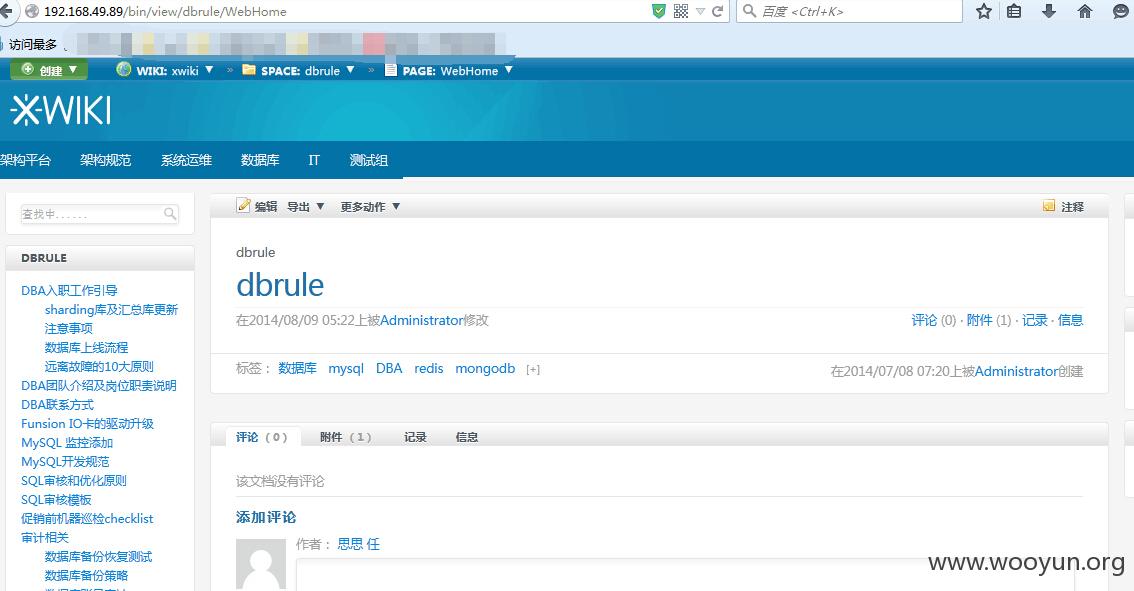The height and width of the screenshot is (591, 1134).
Task: Open the 更多动作 more actions dropdown
Action: click(x=370, y=206)
